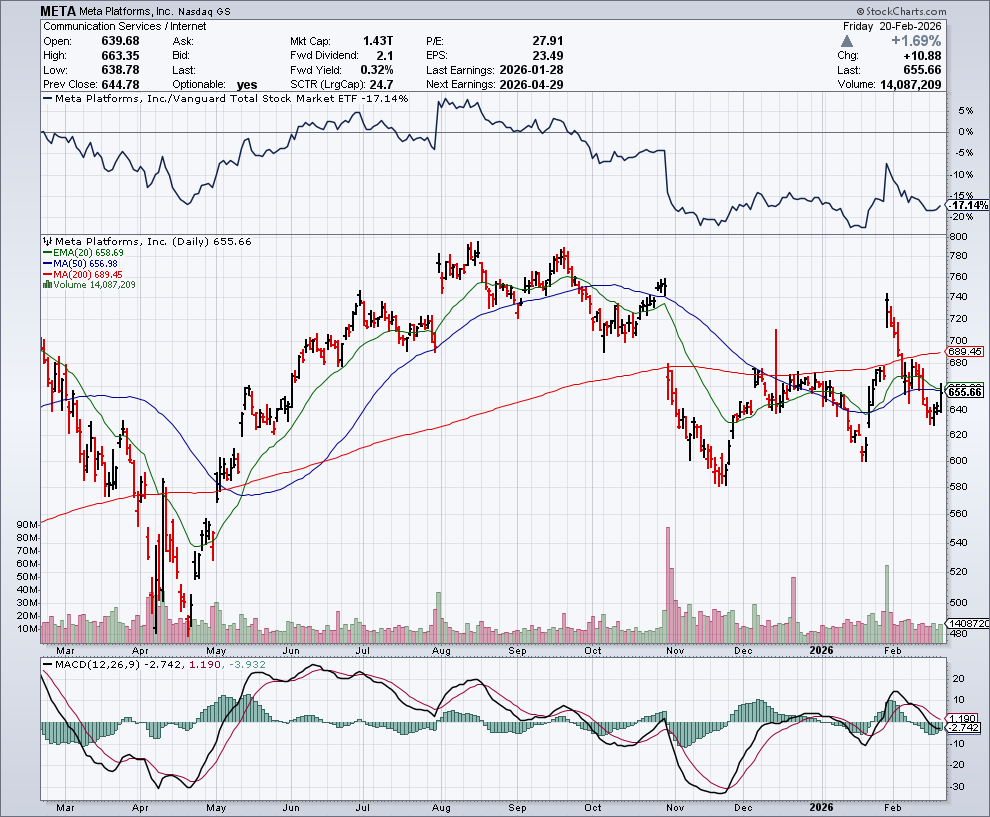Click the blue MA(50) line marker

click(x=46, y=263)
